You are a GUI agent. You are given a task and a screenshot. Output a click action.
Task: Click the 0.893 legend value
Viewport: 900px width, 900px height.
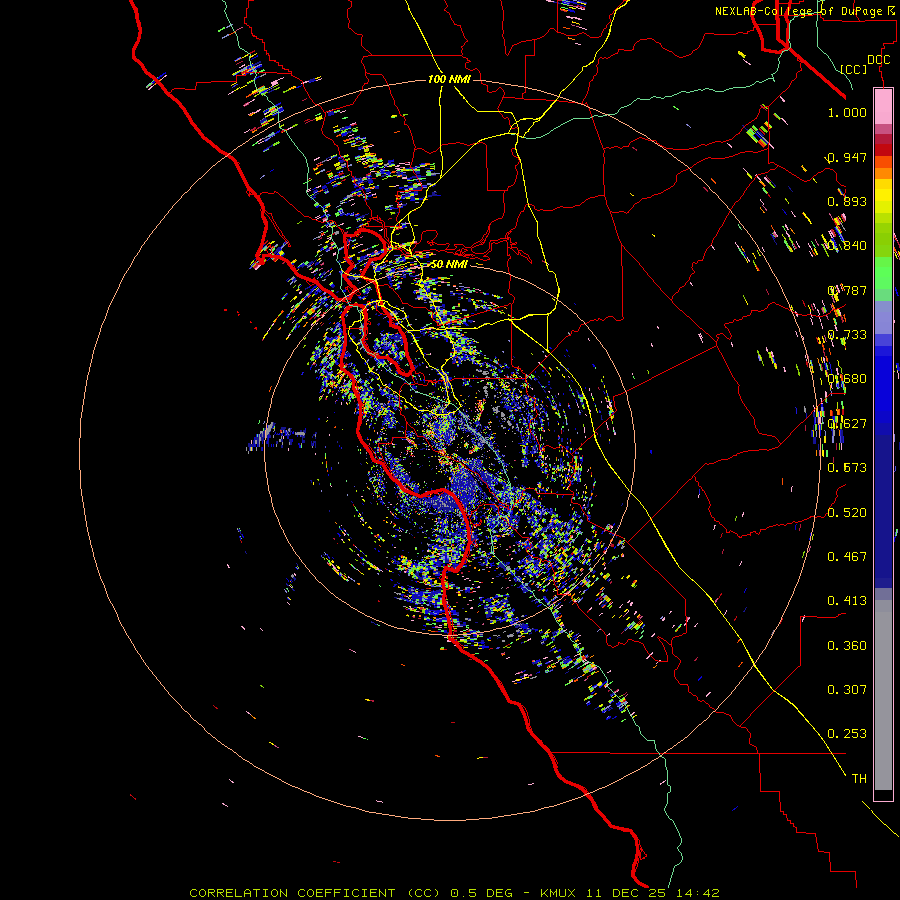click(847, 201)
